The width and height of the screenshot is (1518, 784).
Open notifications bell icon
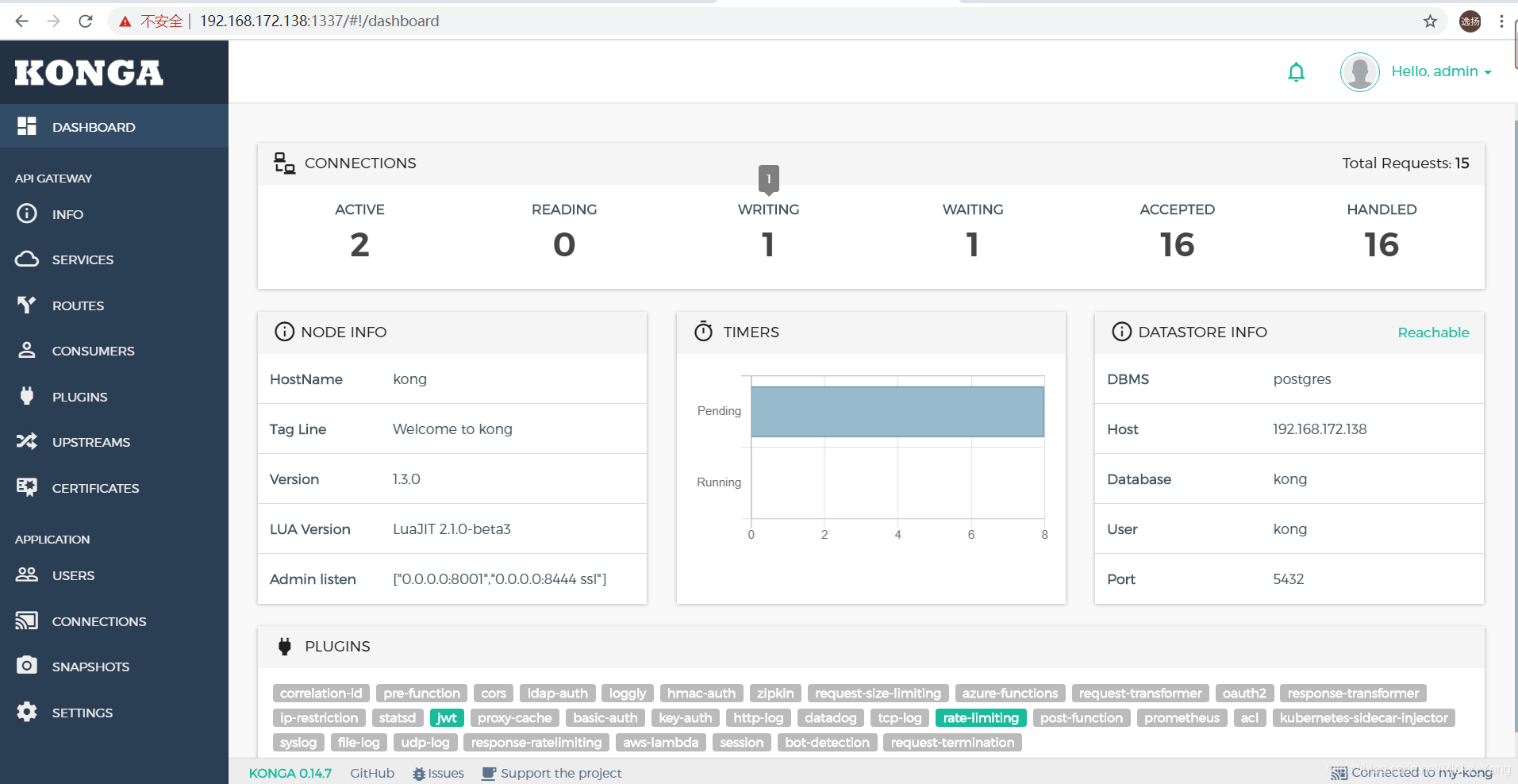(x=1296, y=72)
